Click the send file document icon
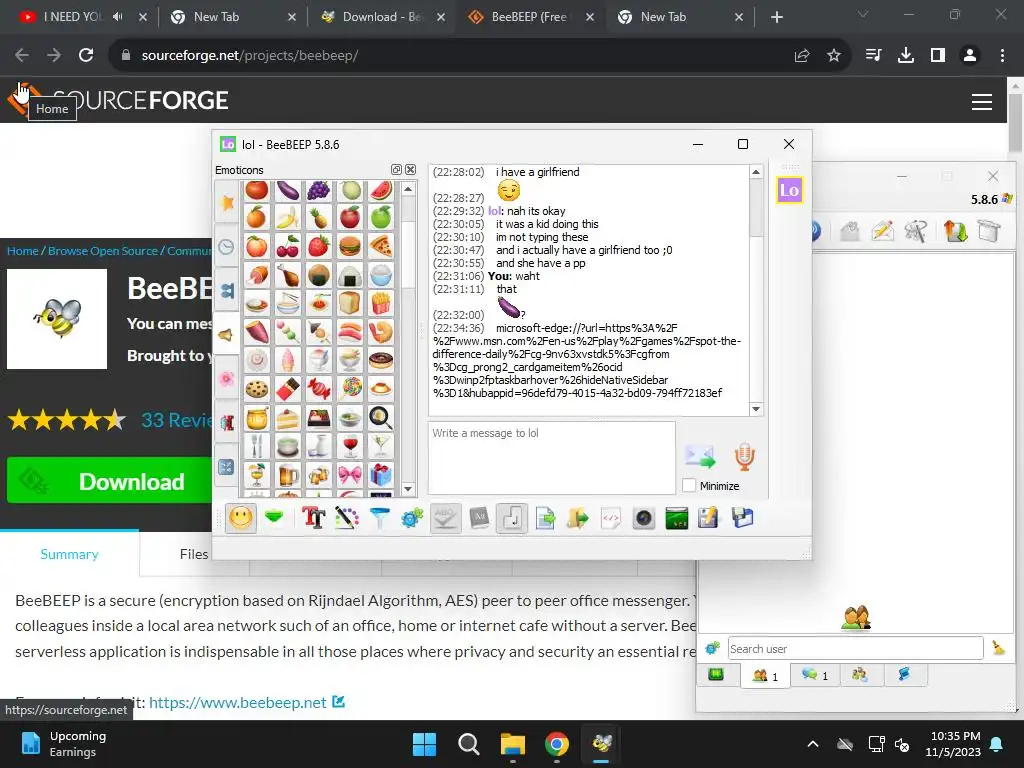The height and width of the screenshot is (768, 1024). (545, 519)
